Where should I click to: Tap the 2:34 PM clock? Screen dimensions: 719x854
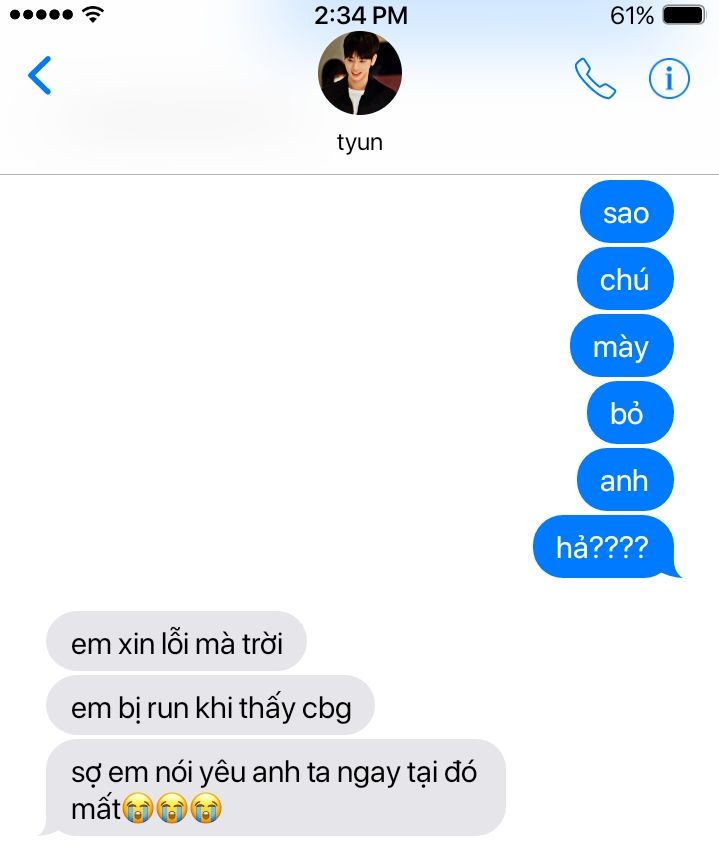tap(361, 15)
